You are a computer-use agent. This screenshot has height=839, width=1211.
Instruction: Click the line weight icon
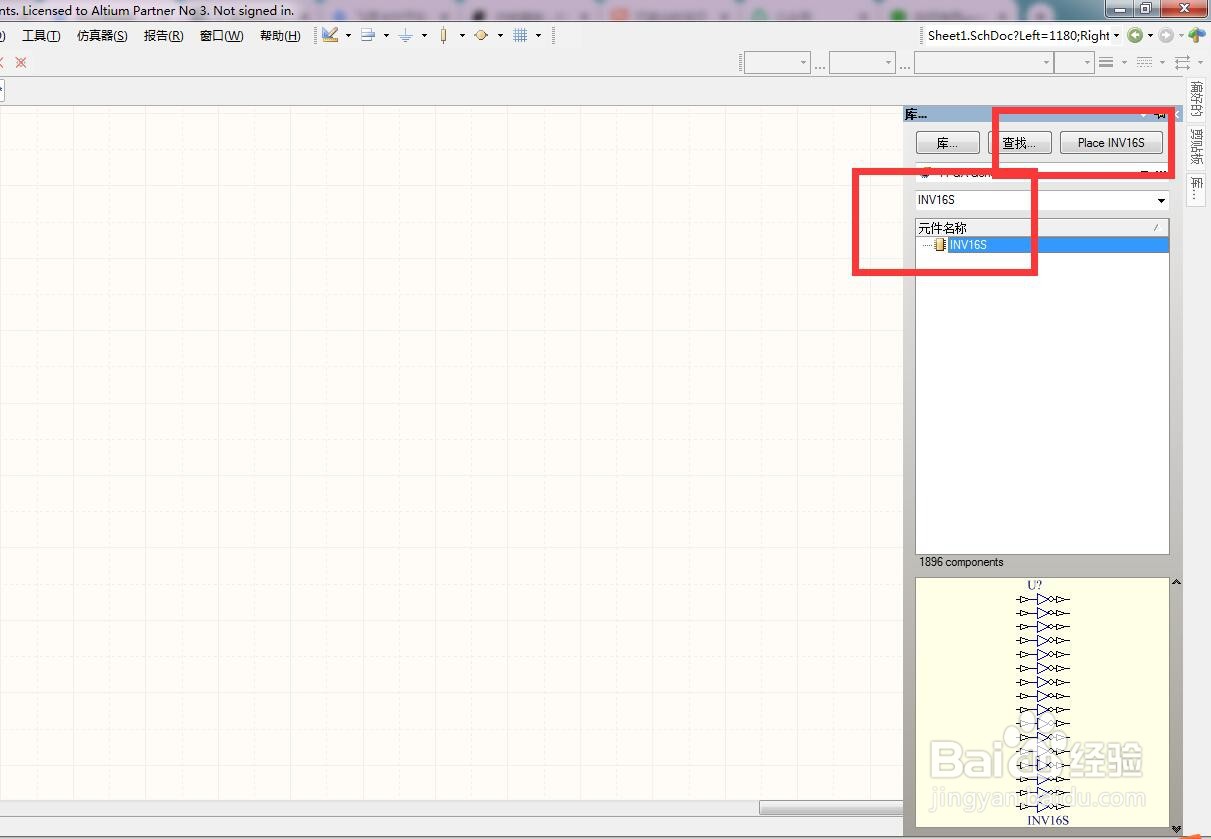click(x=1106, y=62)
